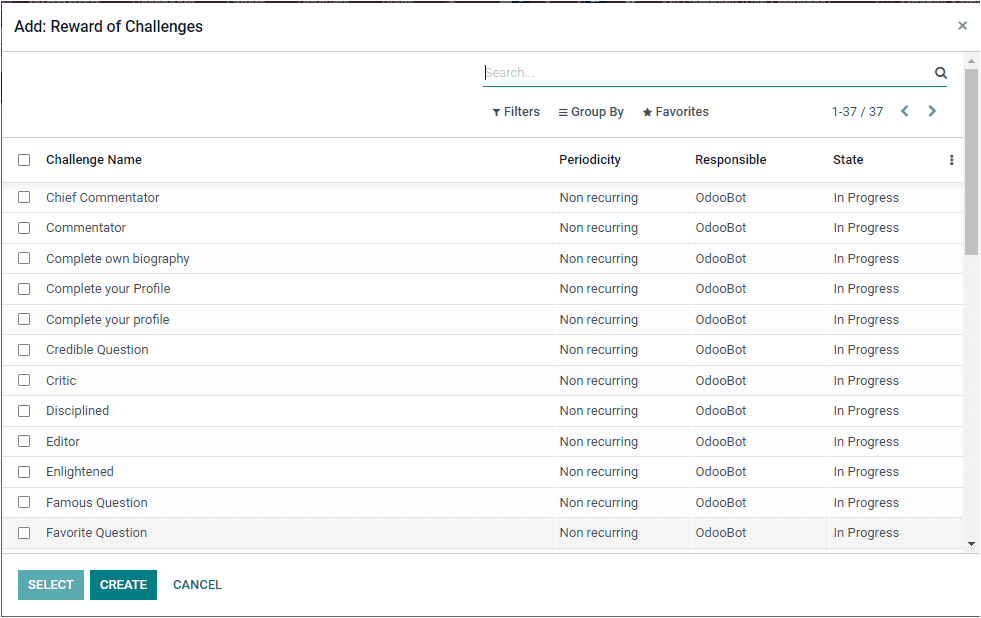Image resolution: width=981 pixels, height=618 pixels.
Task: Open the Filters funnel icon
Action: coord(497,112)
